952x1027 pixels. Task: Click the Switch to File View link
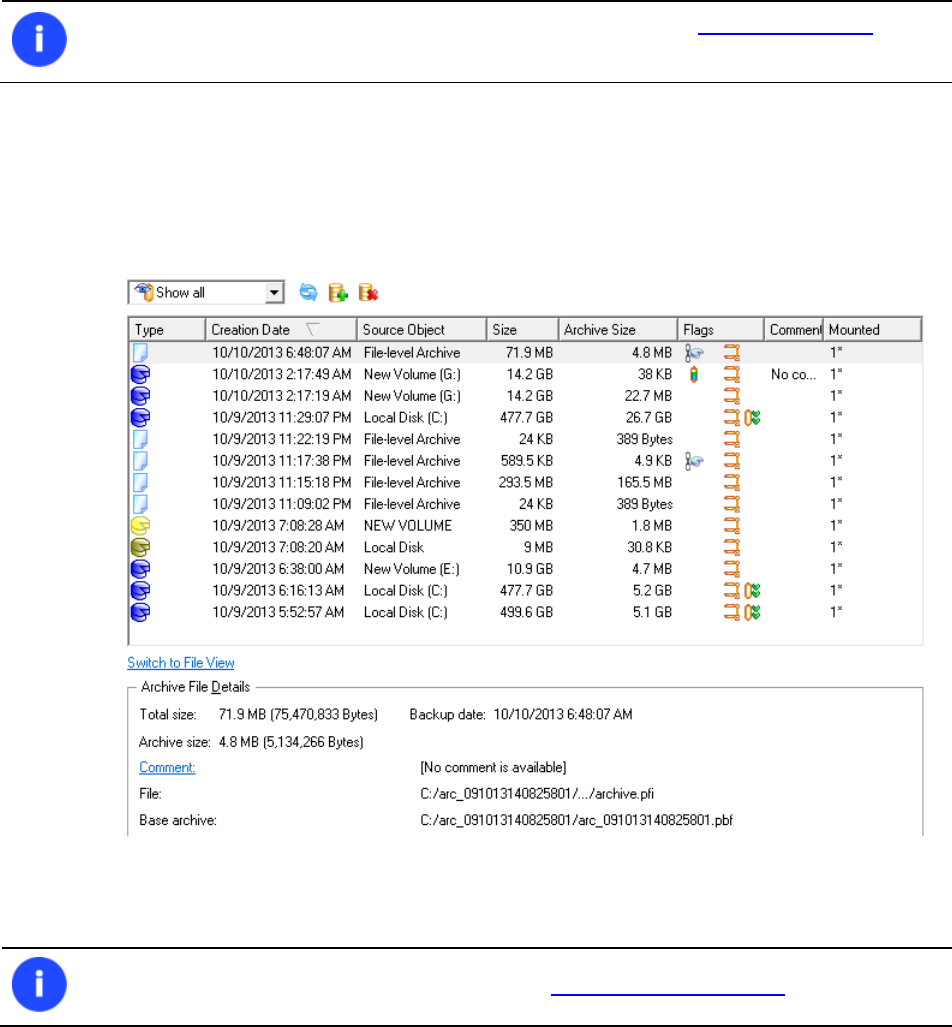coord(181,663)
